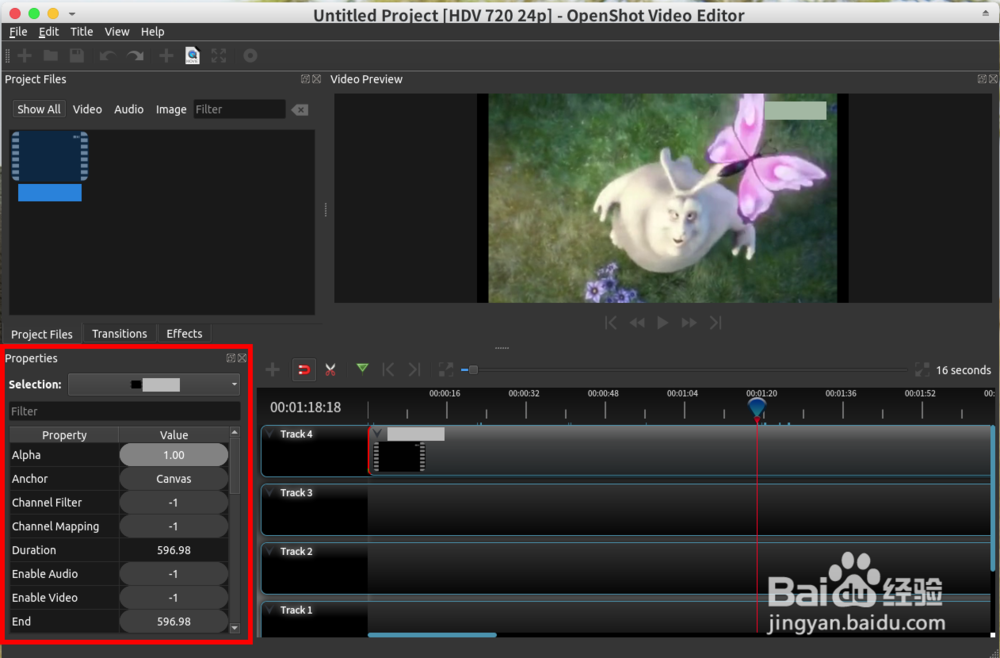
Task: Click the Properties list scroll down arrow
Action: (x=235, y=628)
